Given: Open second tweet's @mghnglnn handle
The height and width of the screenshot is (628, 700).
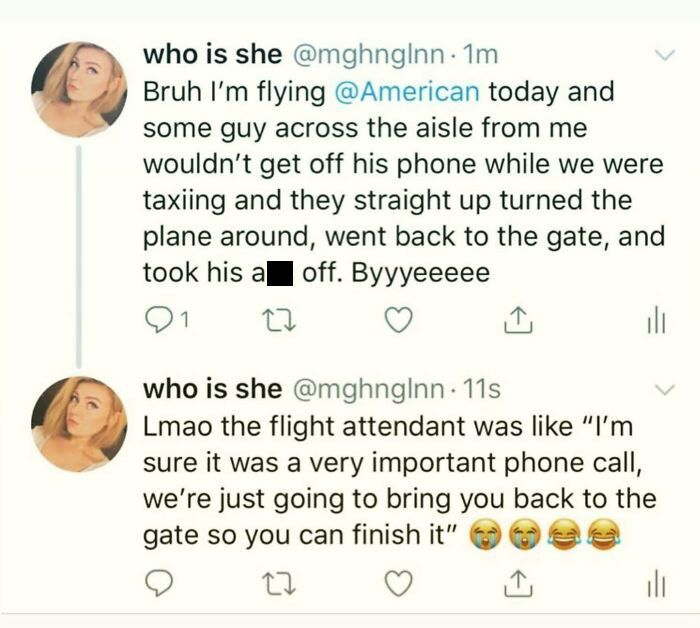Looking at the screenshot, I should coord(368,390).
